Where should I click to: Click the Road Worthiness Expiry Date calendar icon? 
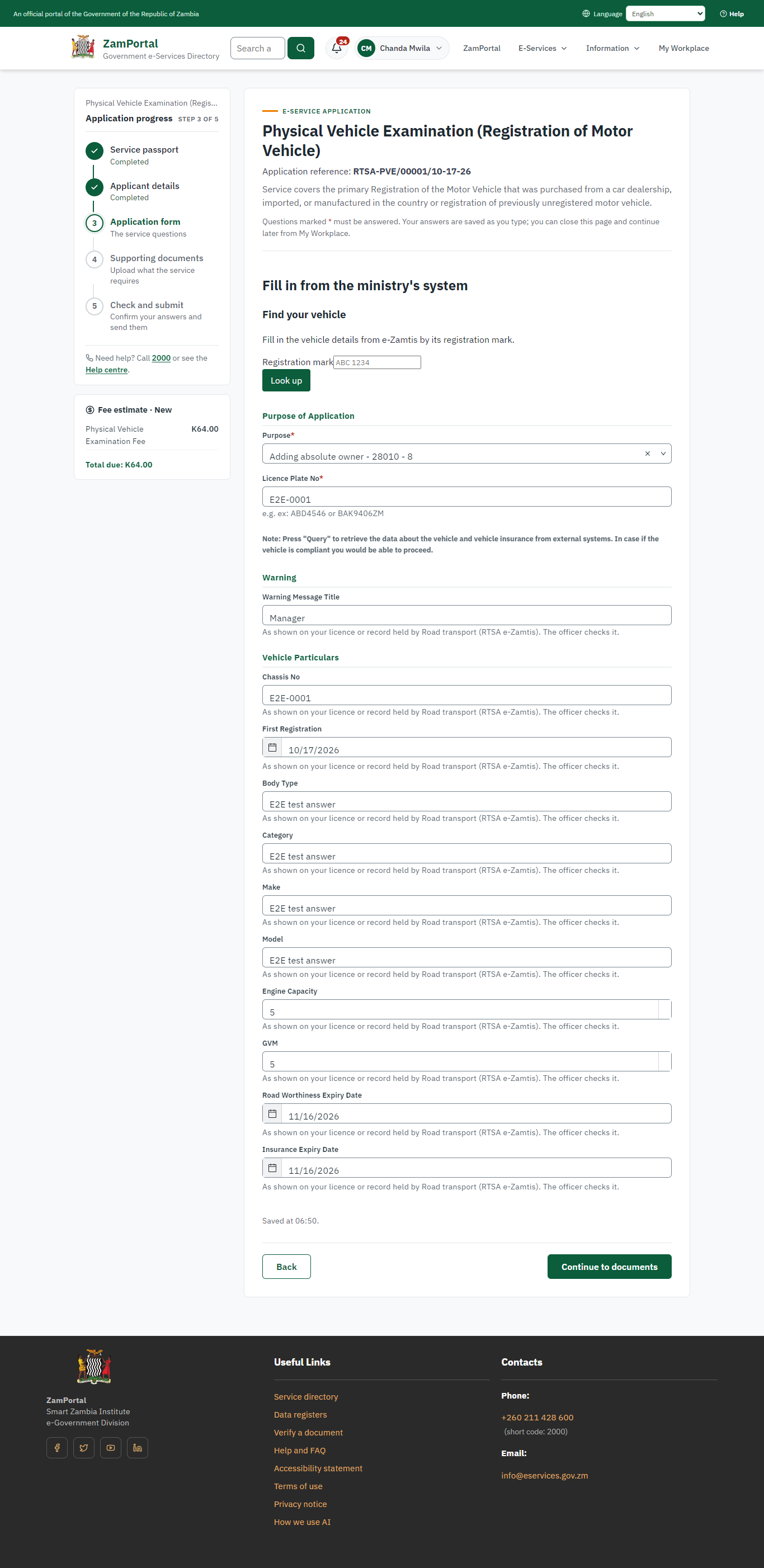tap(272, 1113)
